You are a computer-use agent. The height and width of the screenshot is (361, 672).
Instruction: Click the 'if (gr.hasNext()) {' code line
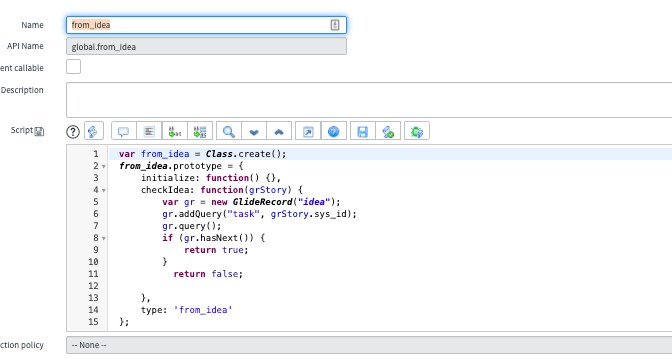click(x=213, y=238)
